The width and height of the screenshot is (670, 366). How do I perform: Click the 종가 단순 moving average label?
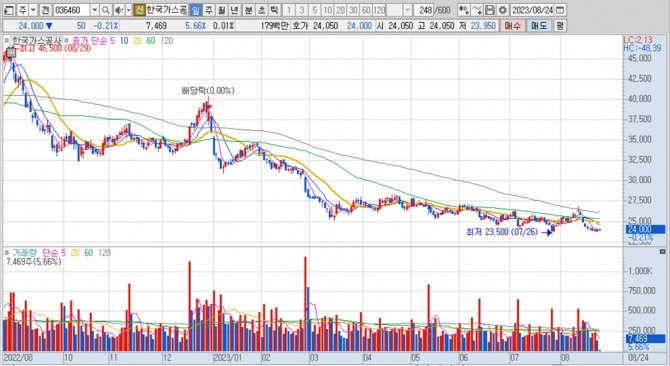pos(89,41)
